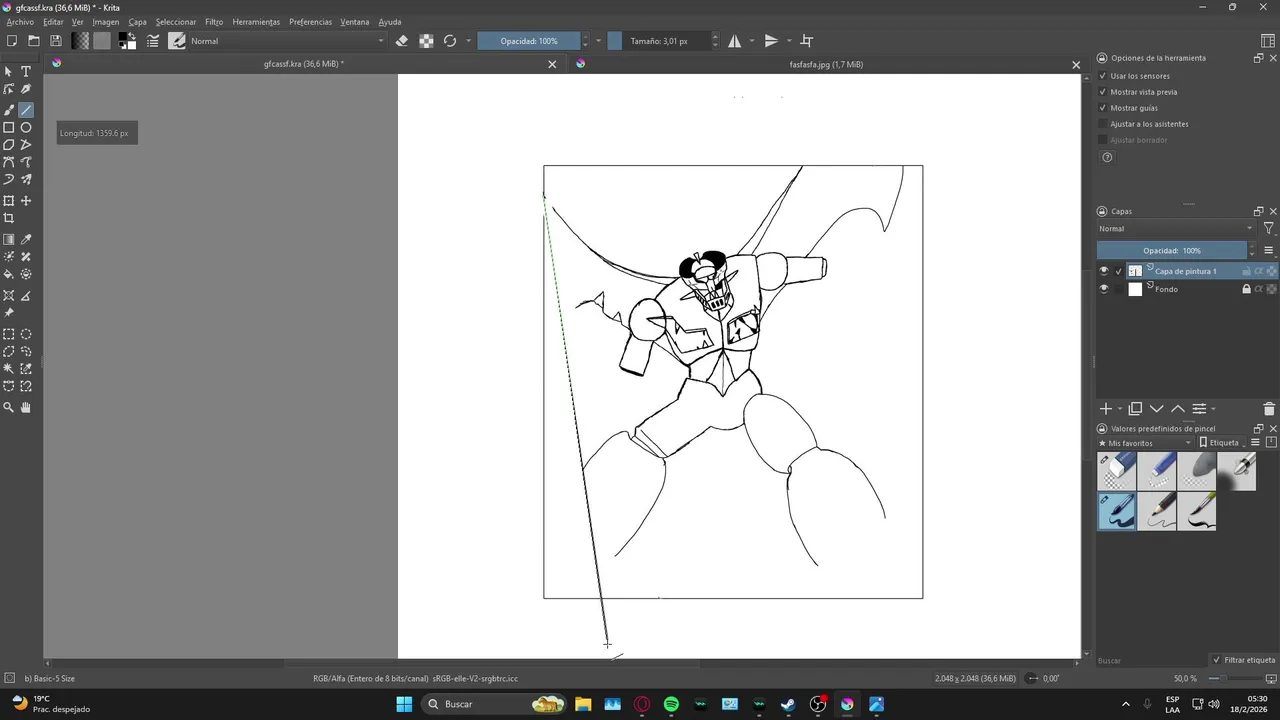1280x720 pixels.
Task: Select the Ellipse shape tool
Action: coord(26,128)
